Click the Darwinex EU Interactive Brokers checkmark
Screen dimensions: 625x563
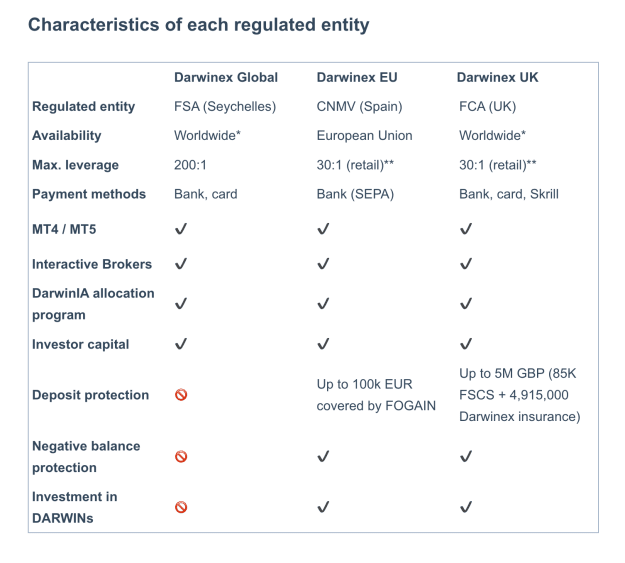click(x=323, y=264)
